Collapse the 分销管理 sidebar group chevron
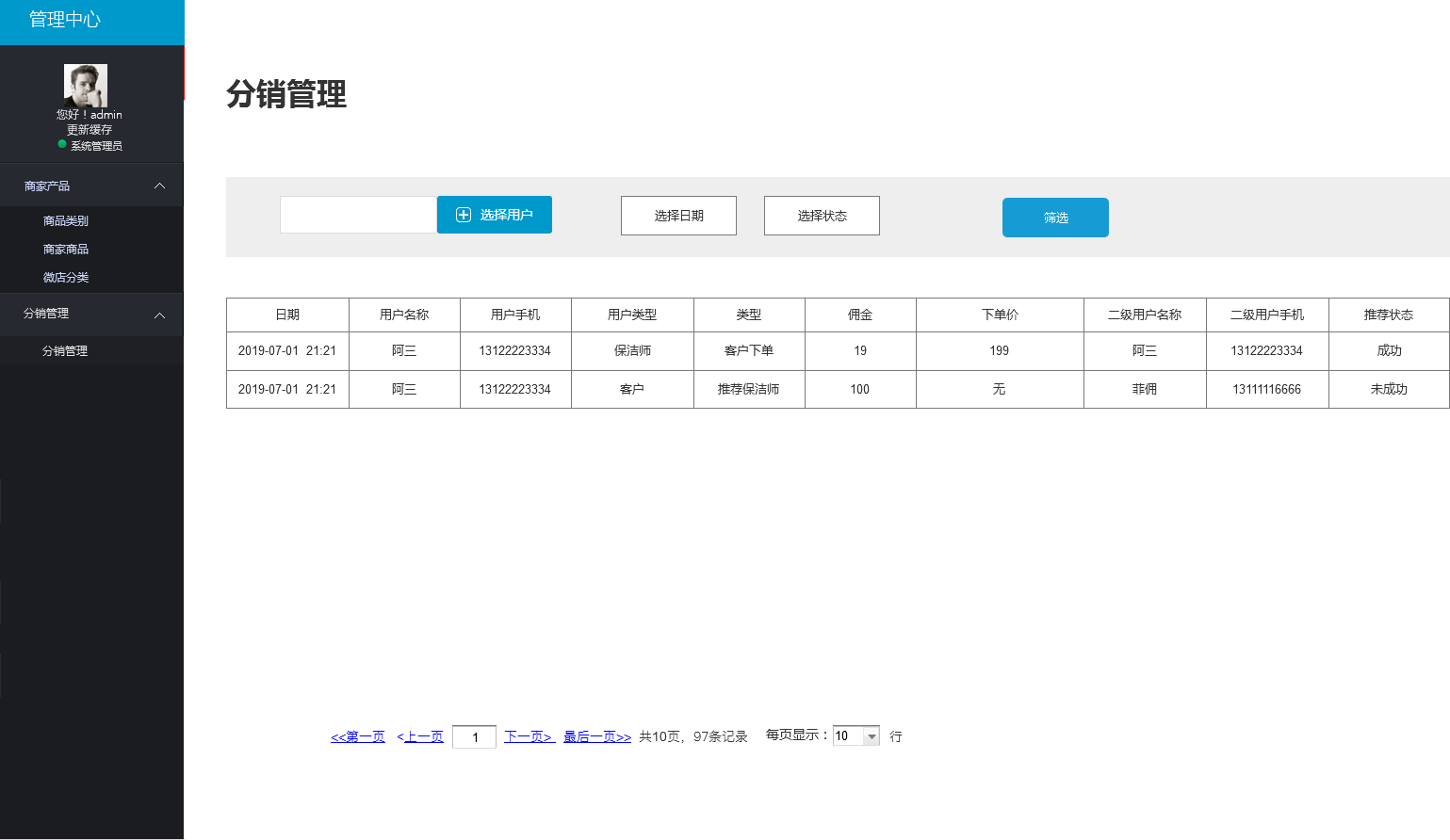1450x840 pixels. pyautogui.click(x=159, y=315)
